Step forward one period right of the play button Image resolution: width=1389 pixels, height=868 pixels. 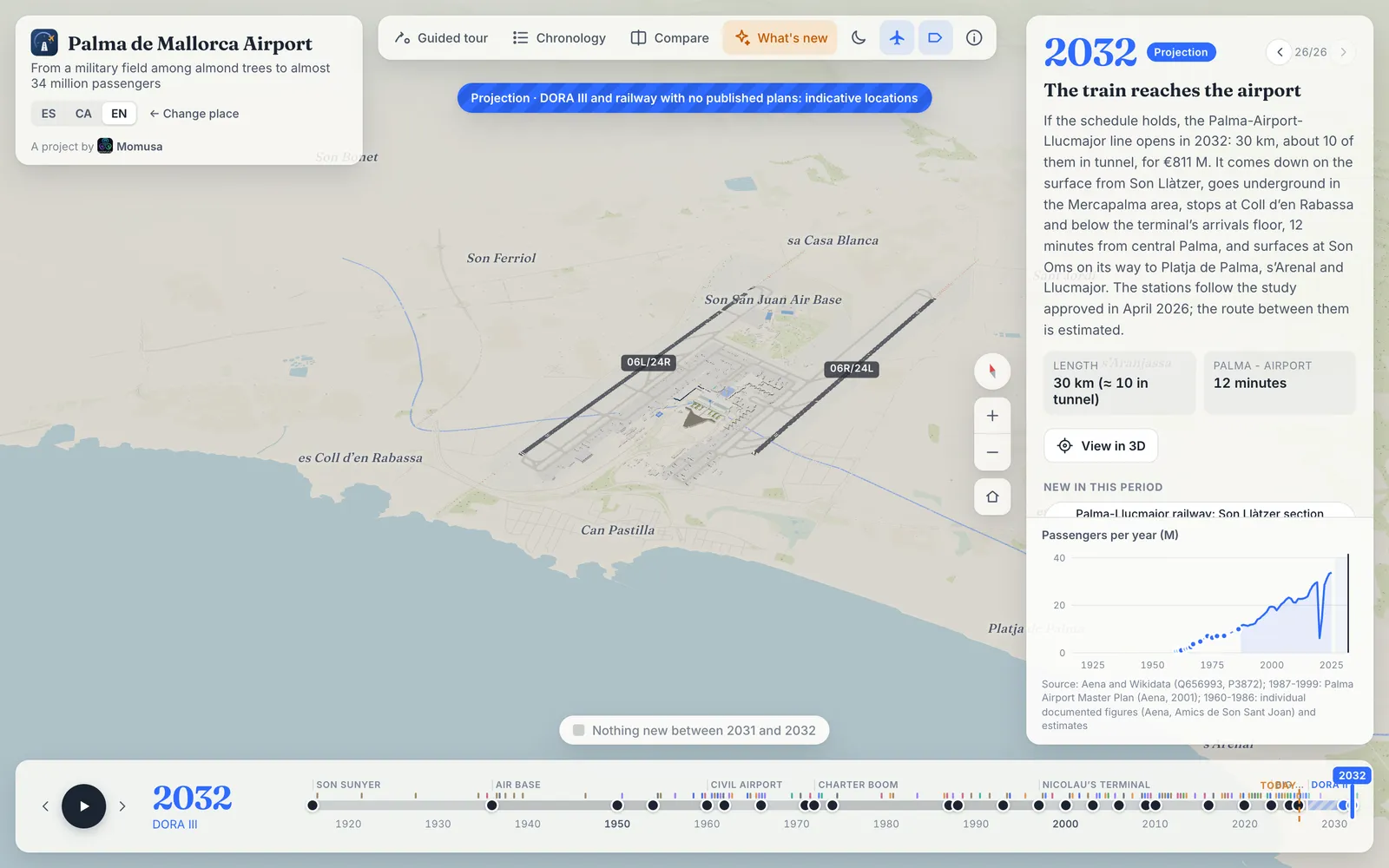(x=122, y=806)
